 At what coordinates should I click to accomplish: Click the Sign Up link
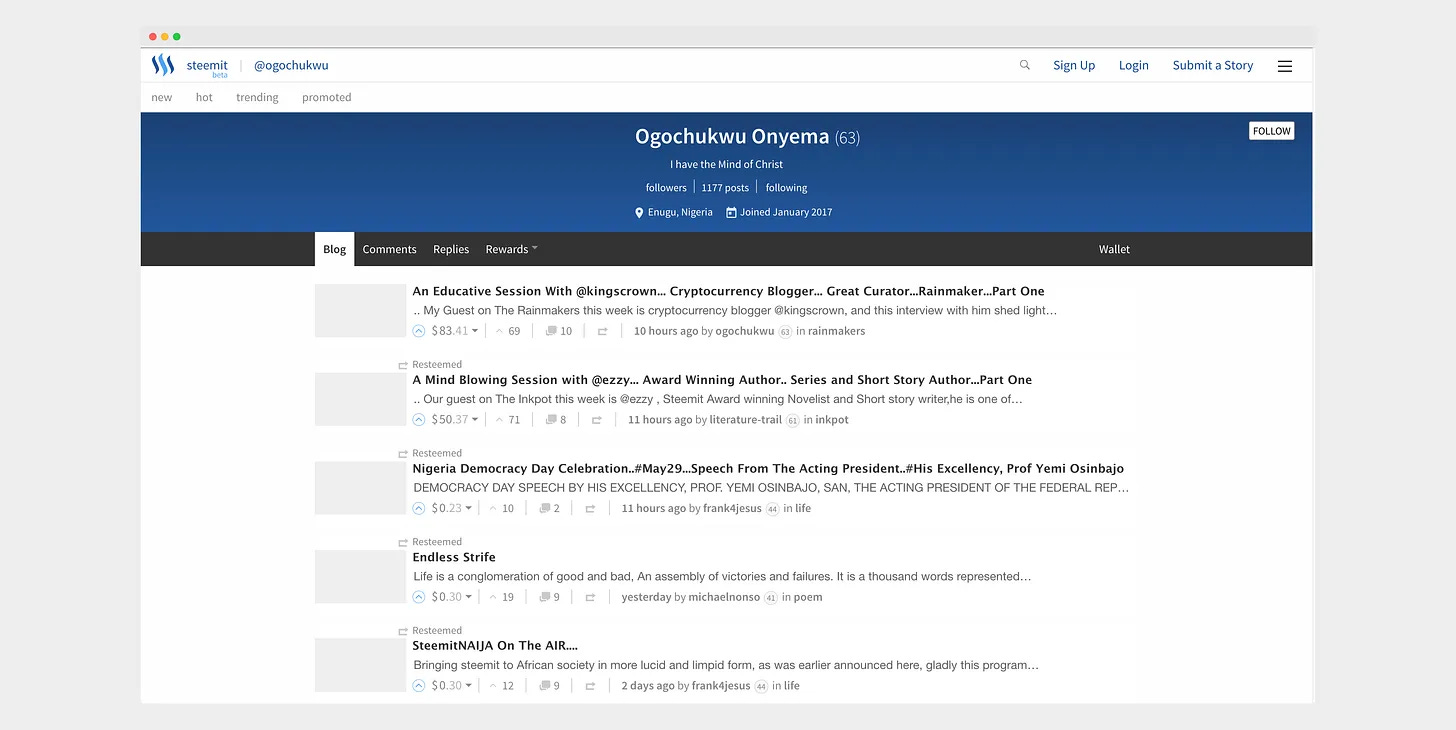(x=1074, y=65)
